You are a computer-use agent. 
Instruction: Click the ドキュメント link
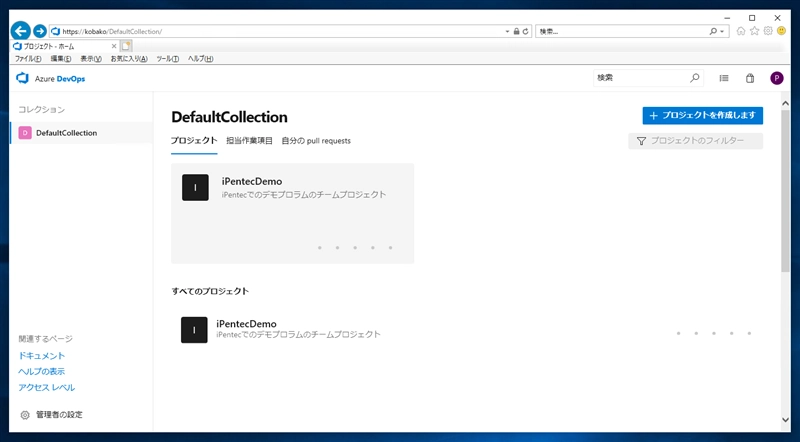42,356
